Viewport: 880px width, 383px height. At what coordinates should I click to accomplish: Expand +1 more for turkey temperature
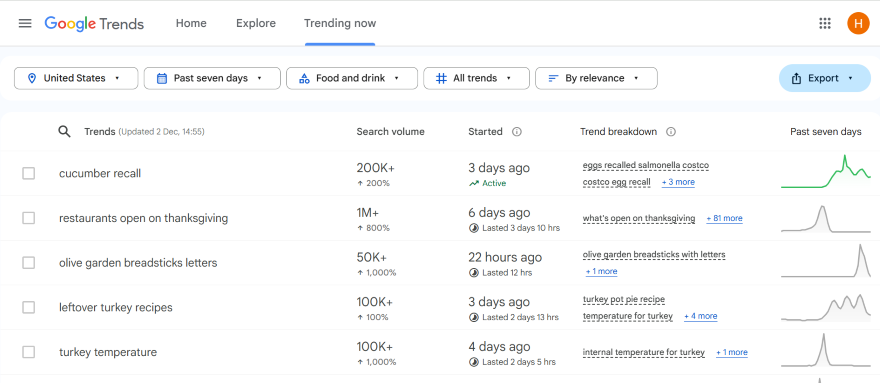point(732,352)
